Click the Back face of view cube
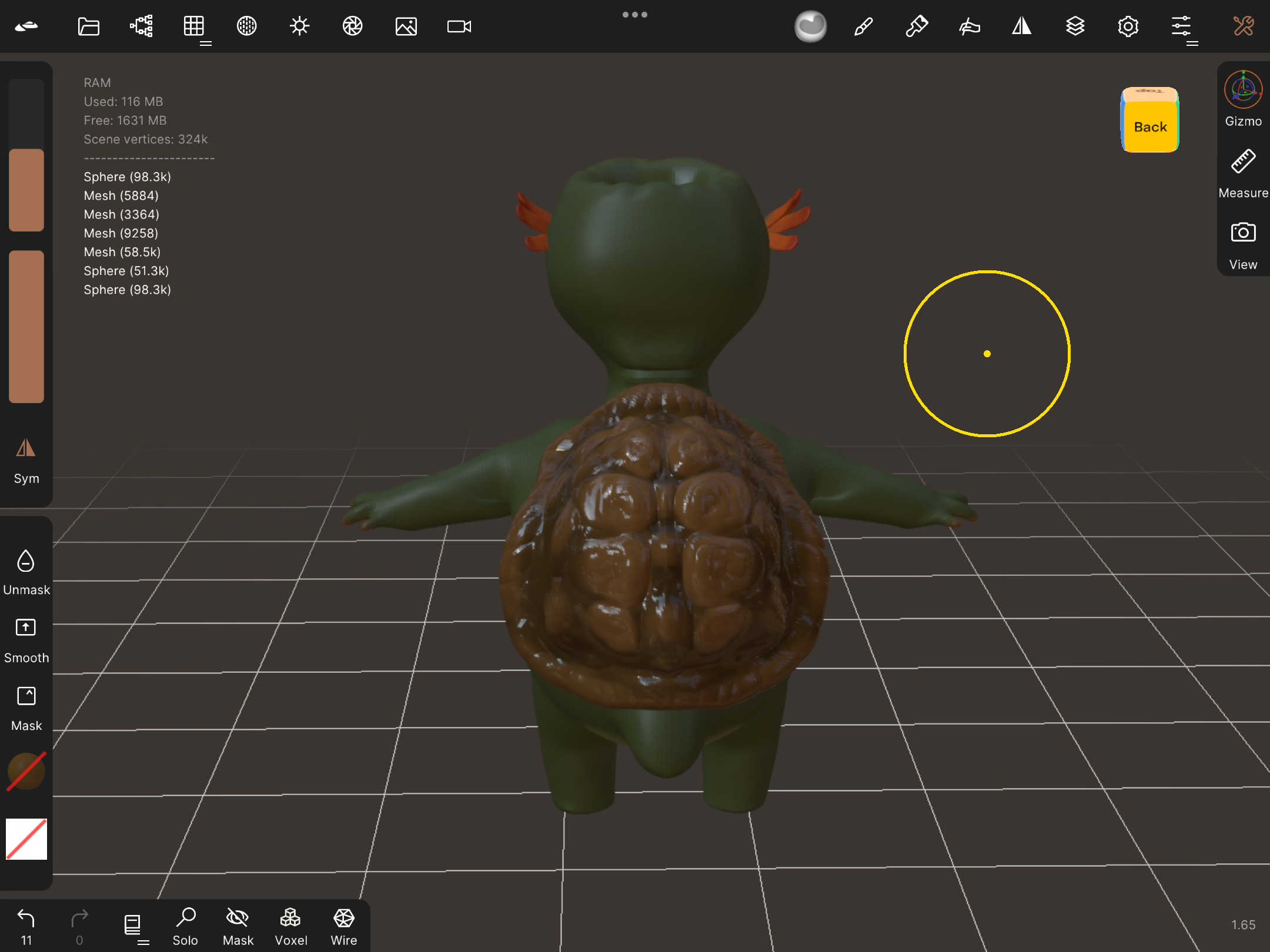 coord(1149,127)
